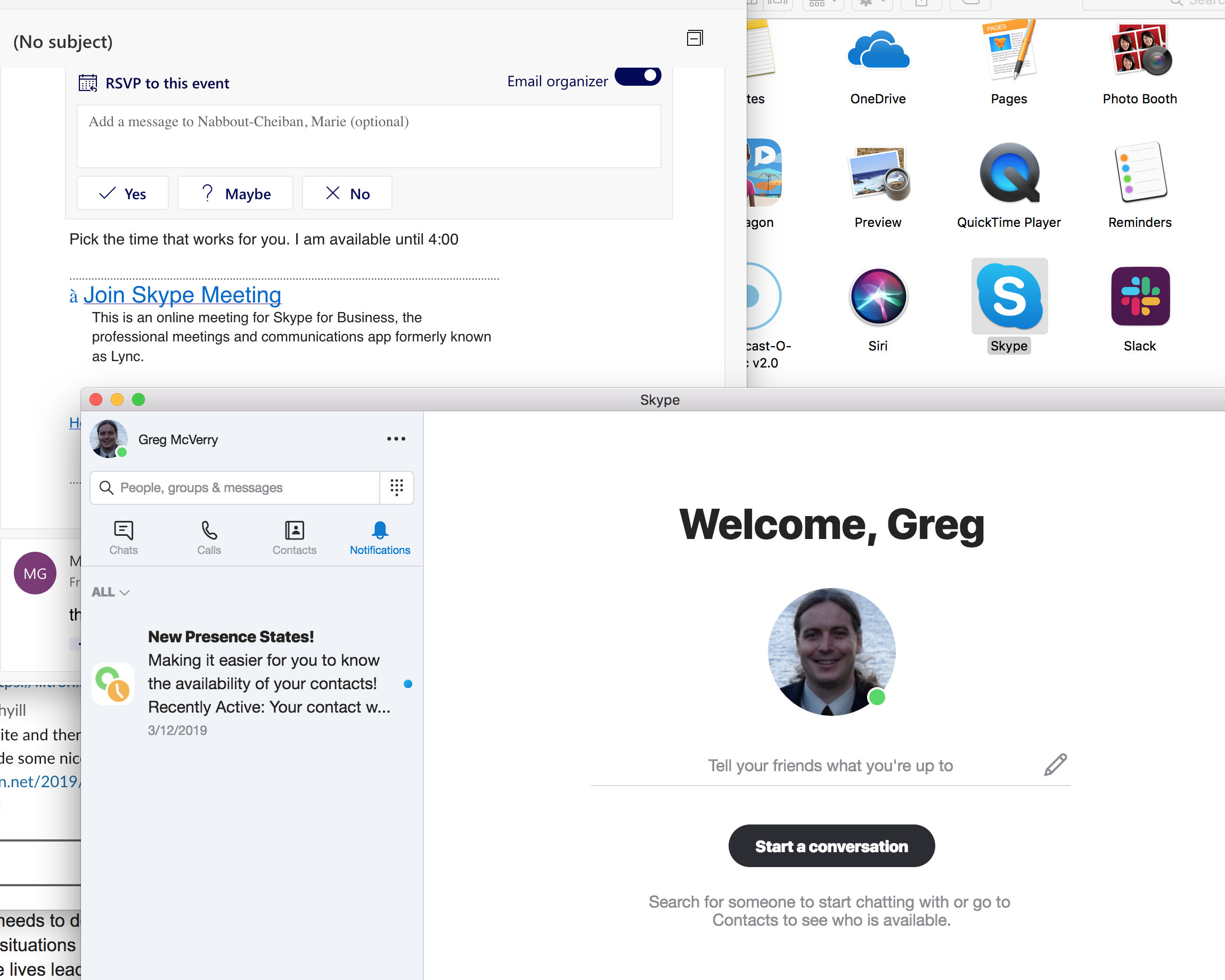Click the magnifier icon in Skype search
The height and width of the screenshot is (980, 1225).
[x=106, y=487]
